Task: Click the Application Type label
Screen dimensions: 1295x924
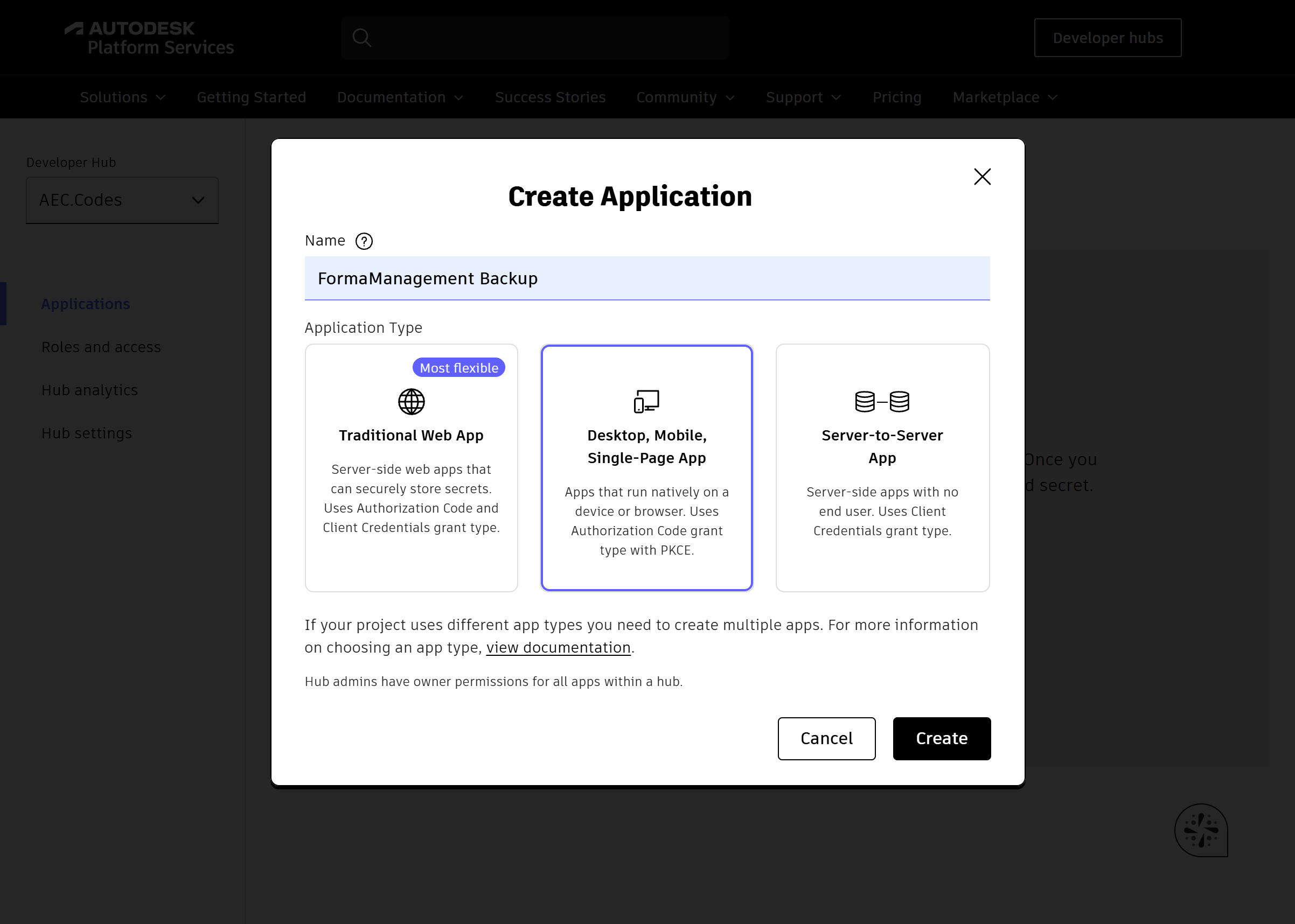Action: 363,328
